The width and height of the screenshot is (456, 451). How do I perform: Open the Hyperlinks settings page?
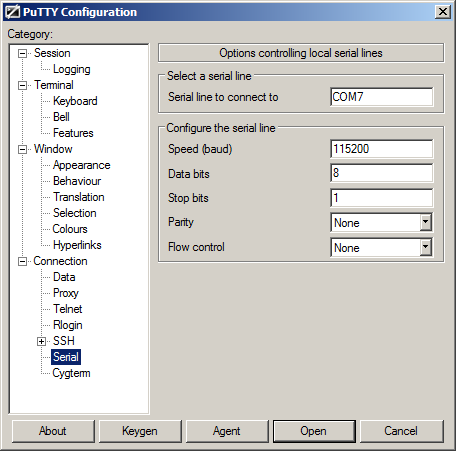pyautogui.click(x=77, y=245)
